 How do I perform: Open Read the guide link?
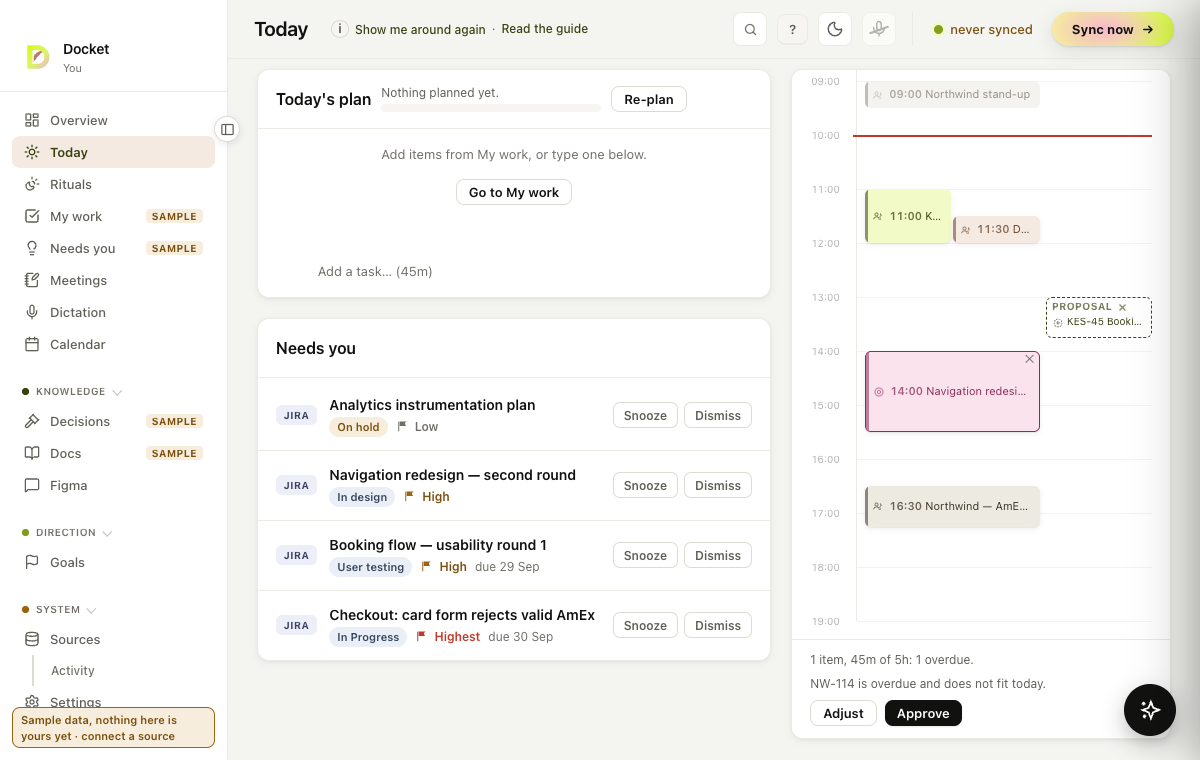point(545,29)
